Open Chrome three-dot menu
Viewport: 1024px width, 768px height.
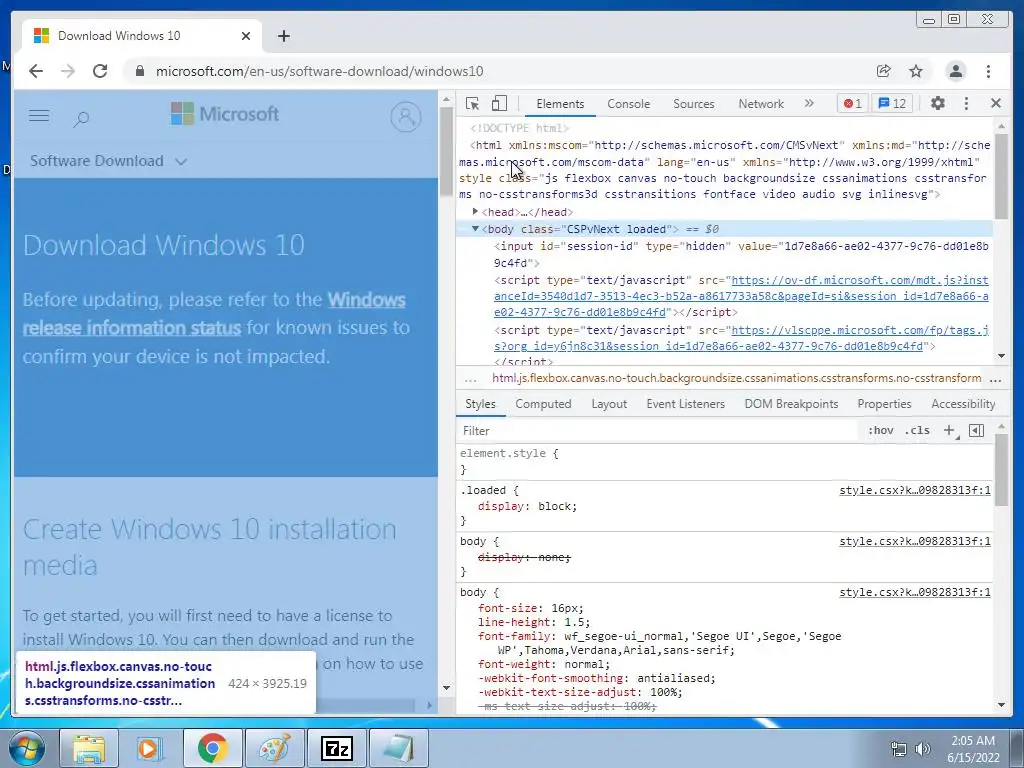click(x=989, y=71)
